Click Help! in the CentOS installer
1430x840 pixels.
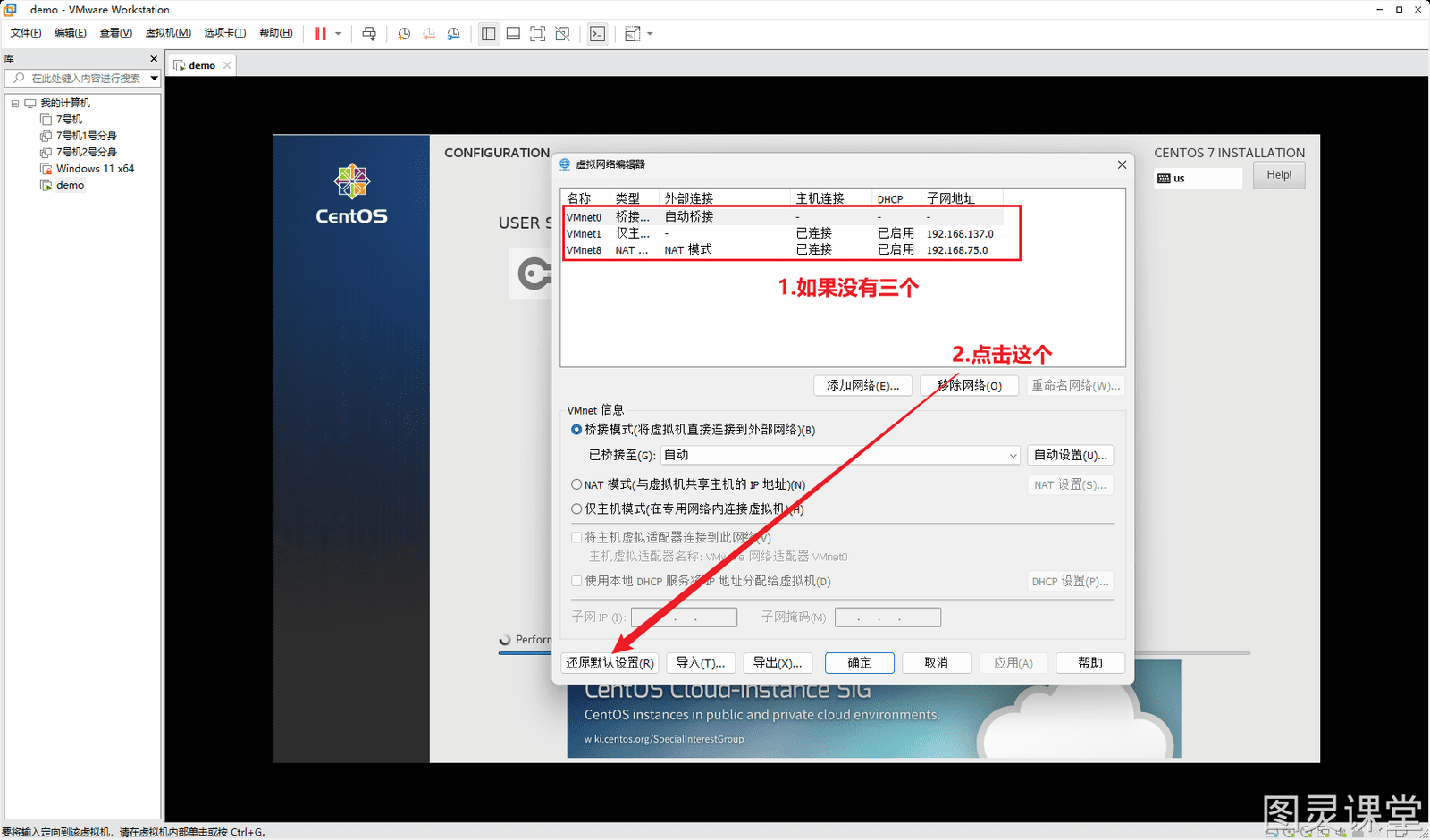tap(1279, 175)
